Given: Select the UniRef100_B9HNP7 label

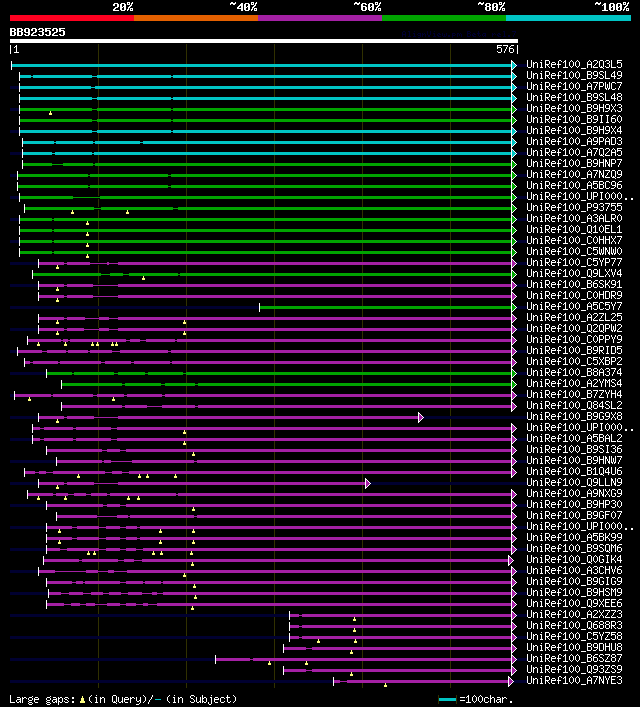Looking at the screenshot, I should (574, 163).
